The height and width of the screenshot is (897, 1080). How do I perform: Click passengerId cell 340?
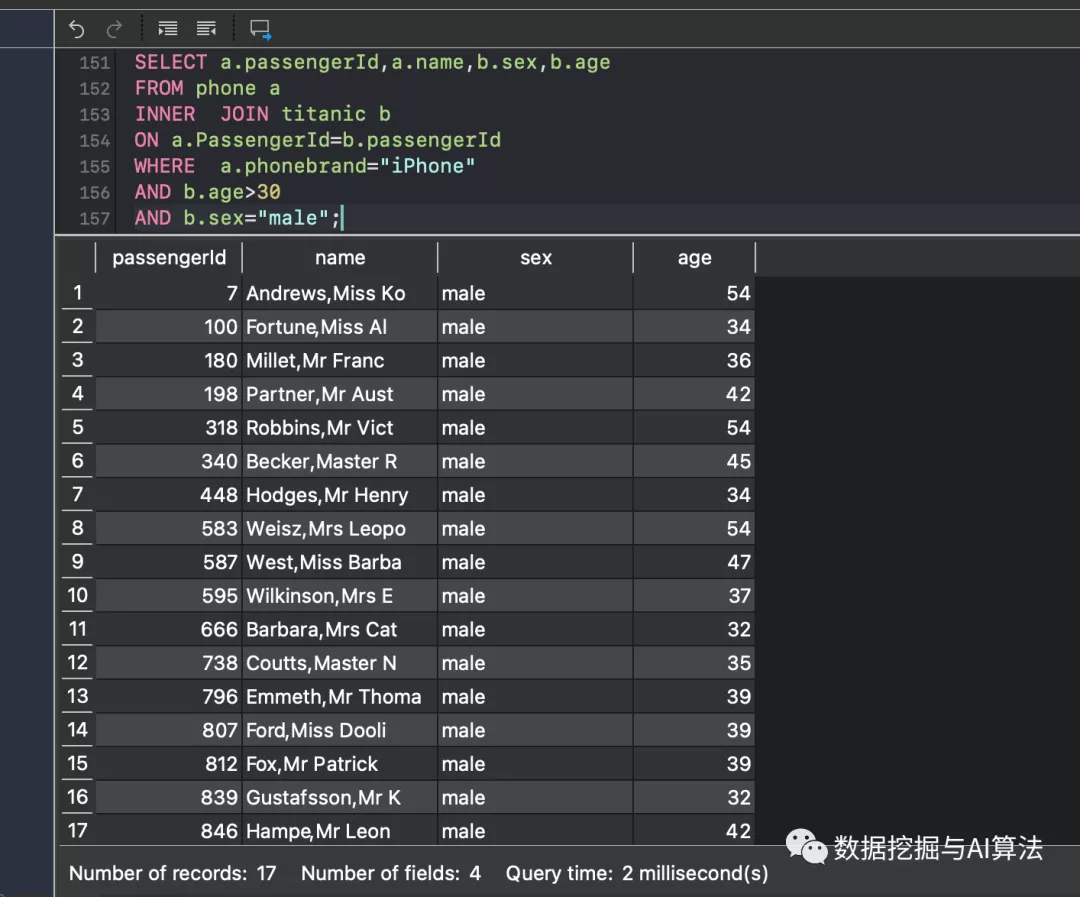[169, 462]
